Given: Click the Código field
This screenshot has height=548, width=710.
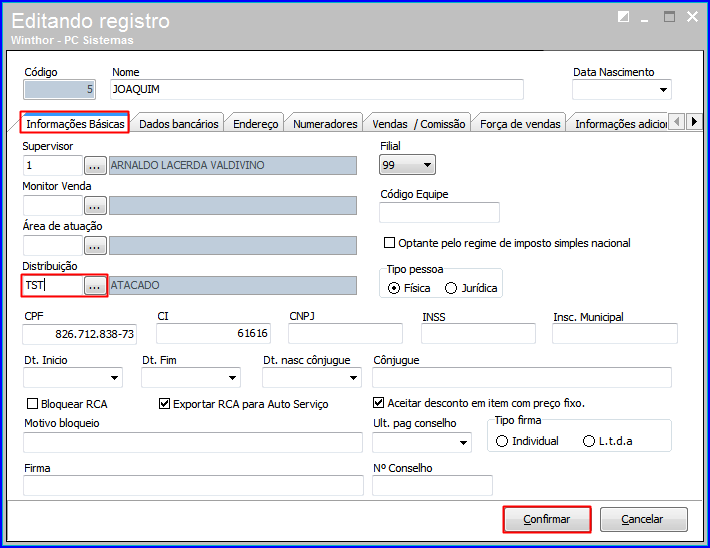Looking at the screenshot, I should (x=59, y=90).
